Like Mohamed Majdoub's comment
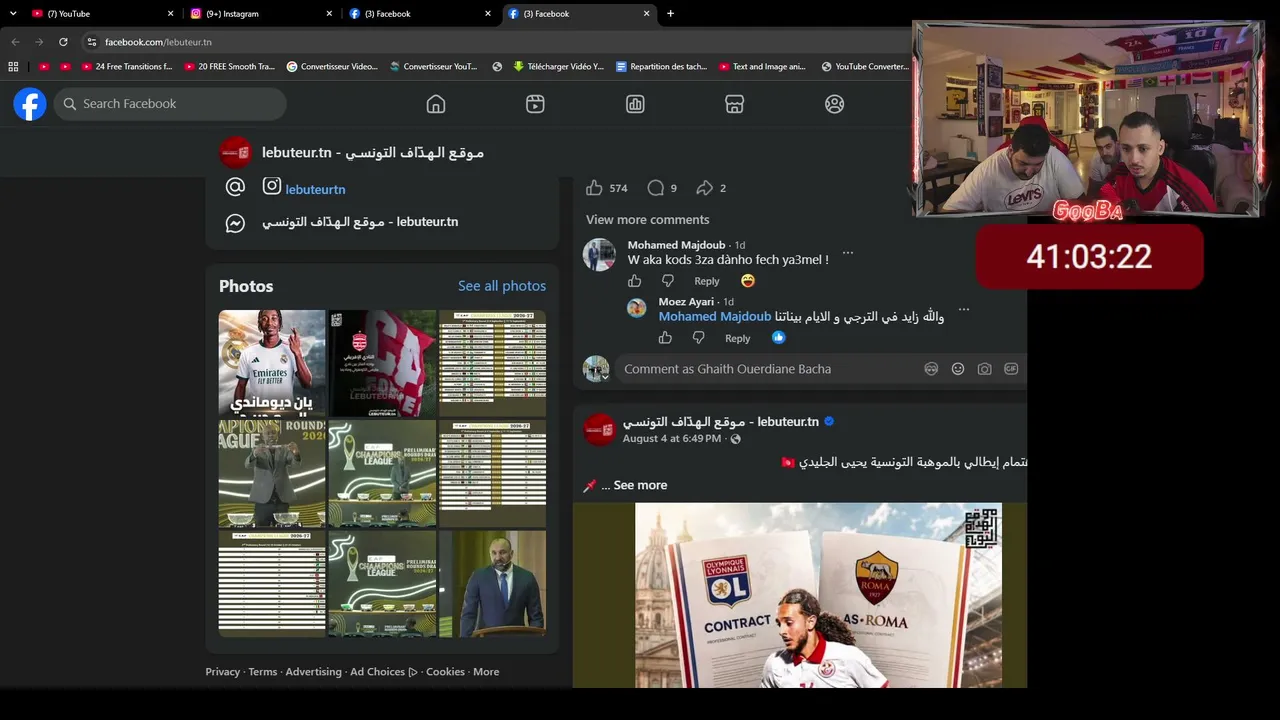The image size is (1280, 720). [635, 281]
